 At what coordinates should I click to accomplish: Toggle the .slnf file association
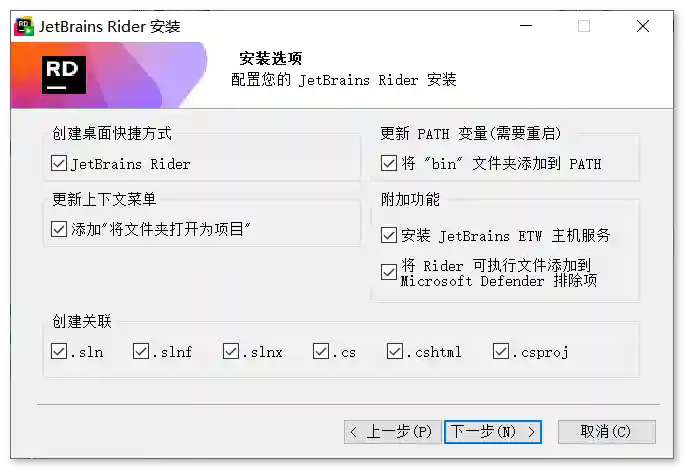coord(141,351)
